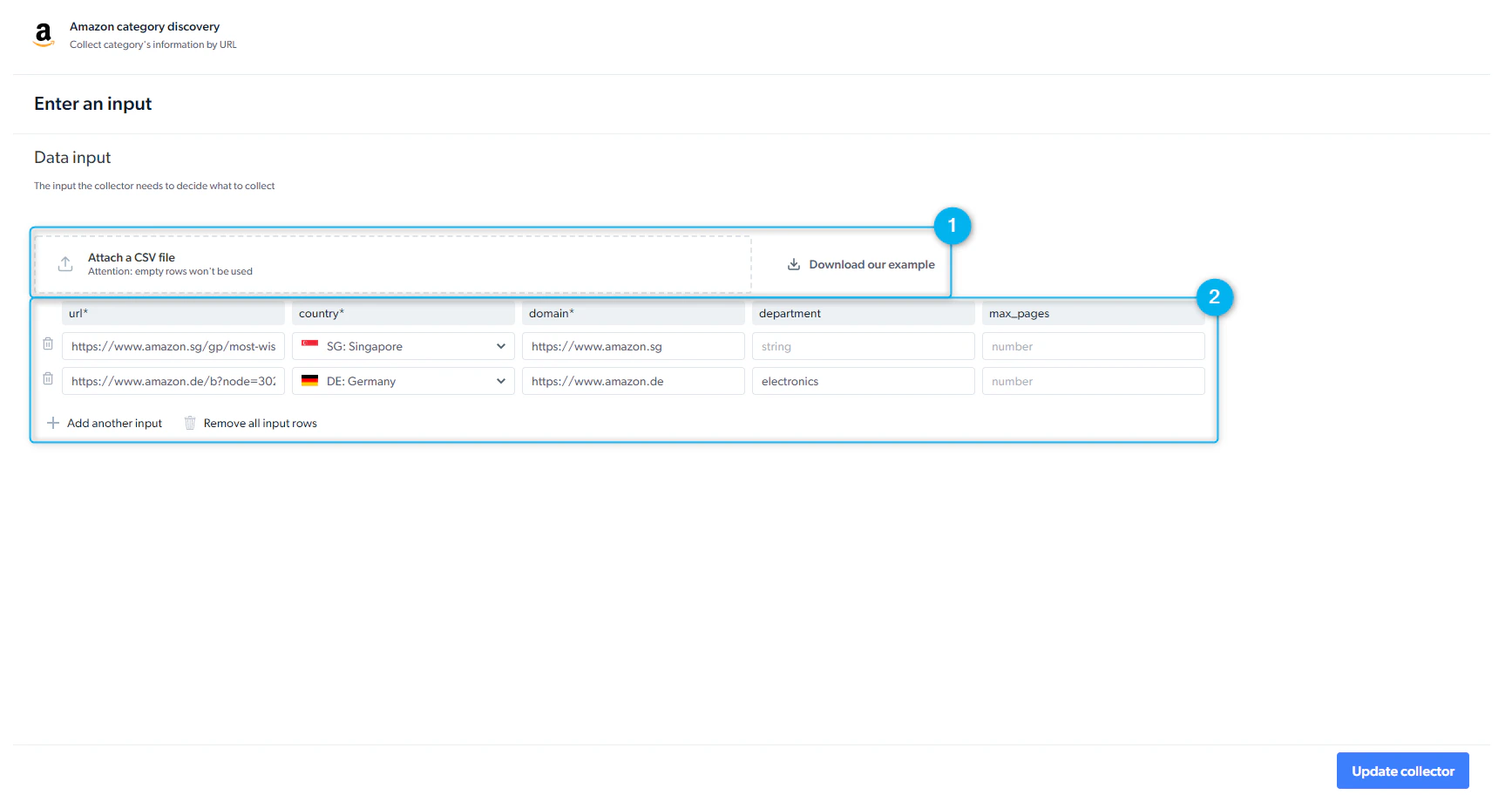Image resolution: width=1512 pixels, height=795 pixels.
Task: Expand chevron on Singapore country selector
Action: click(501, 346)
